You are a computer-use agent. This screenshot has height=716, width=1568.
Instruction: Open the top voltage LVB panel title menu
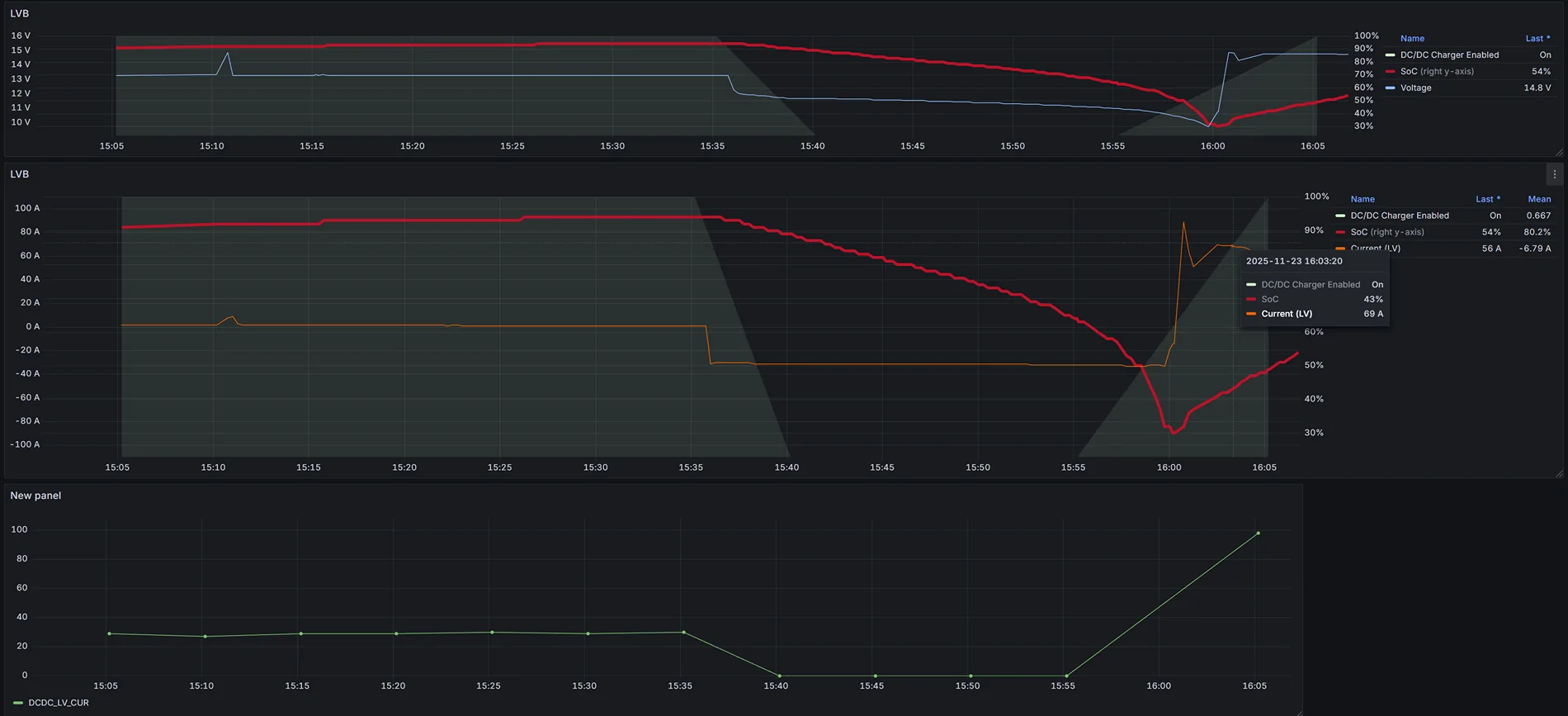(20, 14)
